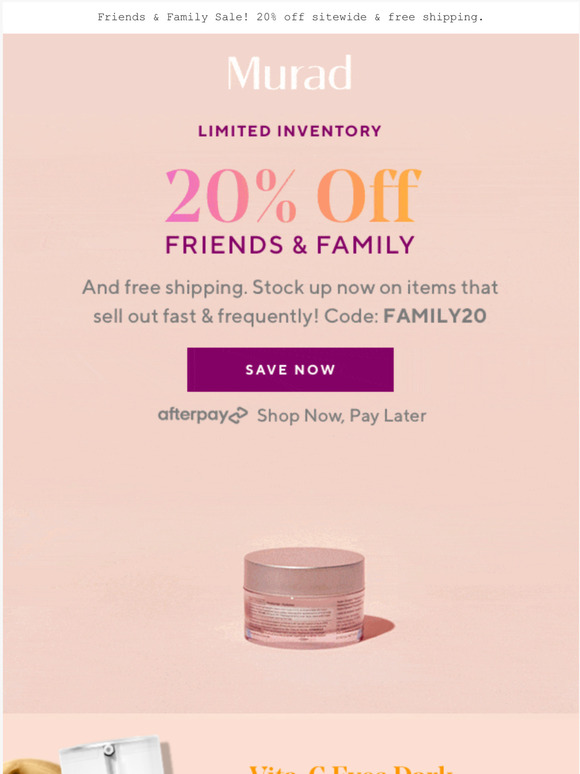Click the pink 20% numerals graphic
The height and width of the screenshot is (774, 580).
(231, 195)
